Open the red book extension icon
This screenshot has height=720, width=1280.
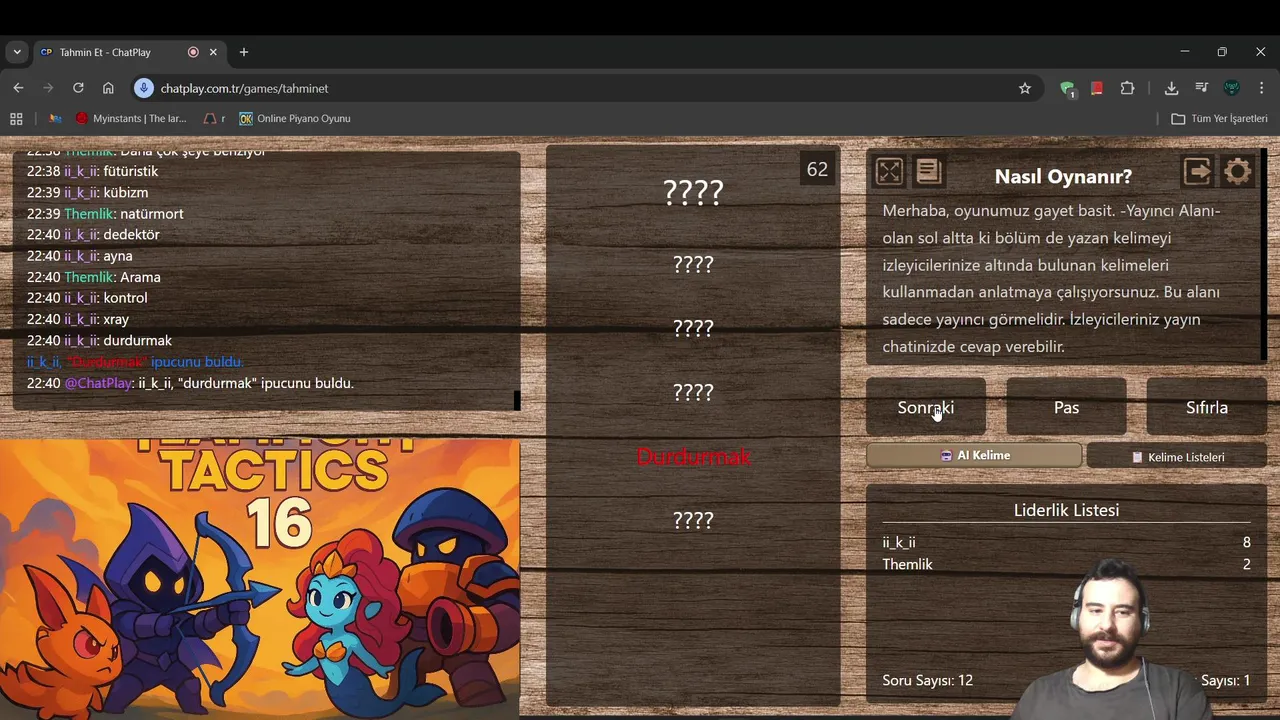1097,88
